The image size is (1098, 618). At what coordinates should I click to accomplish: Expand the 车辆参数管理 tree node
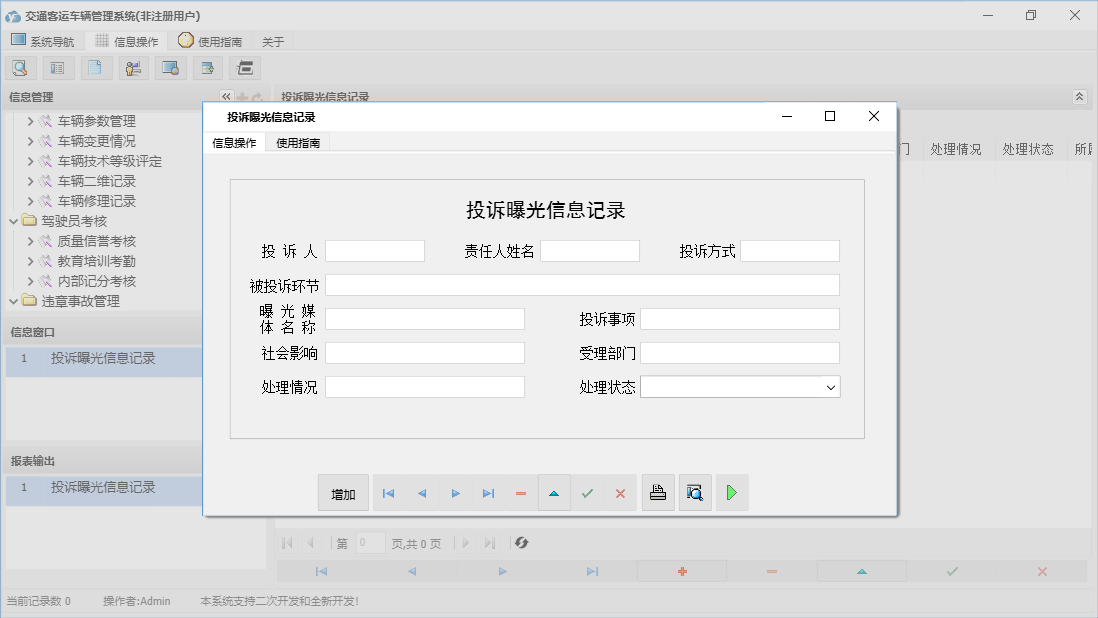click(30, 120)
